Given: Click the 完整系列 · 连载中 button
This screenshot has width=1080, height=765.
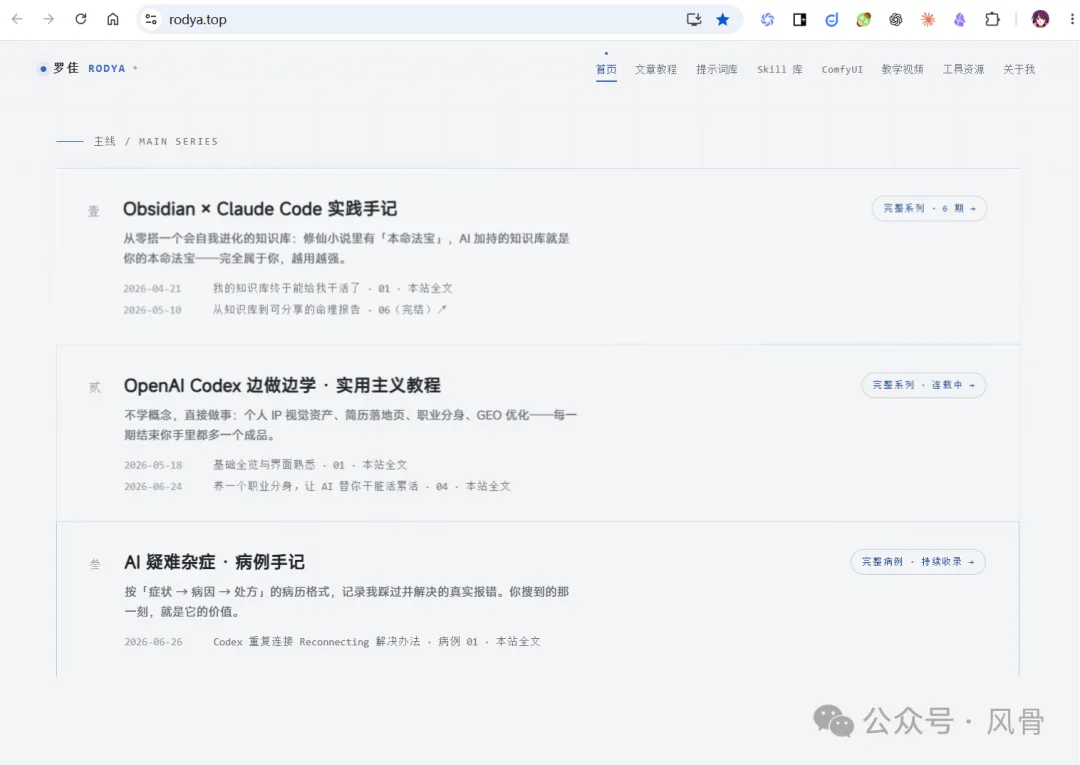Looking at the screenshot, I should point(924,385).
